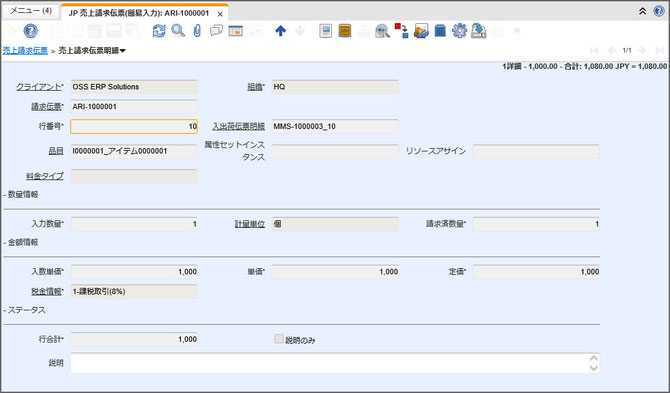Open the Active Workflows icon
The height and width of the screenshot is (393, 670).
pos(401,31)
